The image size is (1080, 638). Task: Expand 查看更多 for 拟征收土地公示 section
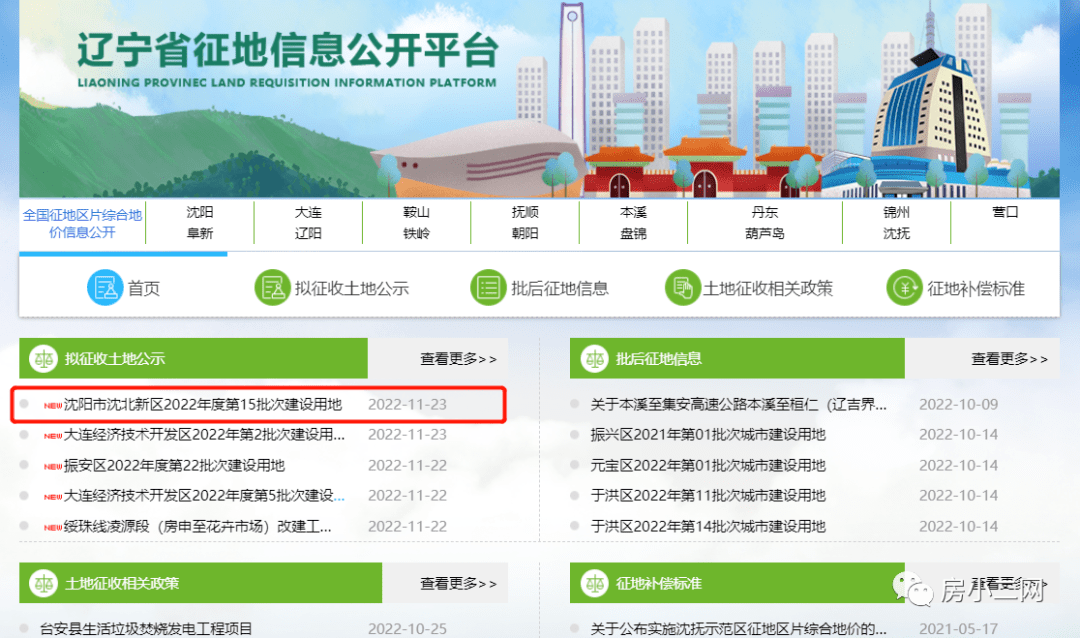[457, 359]
